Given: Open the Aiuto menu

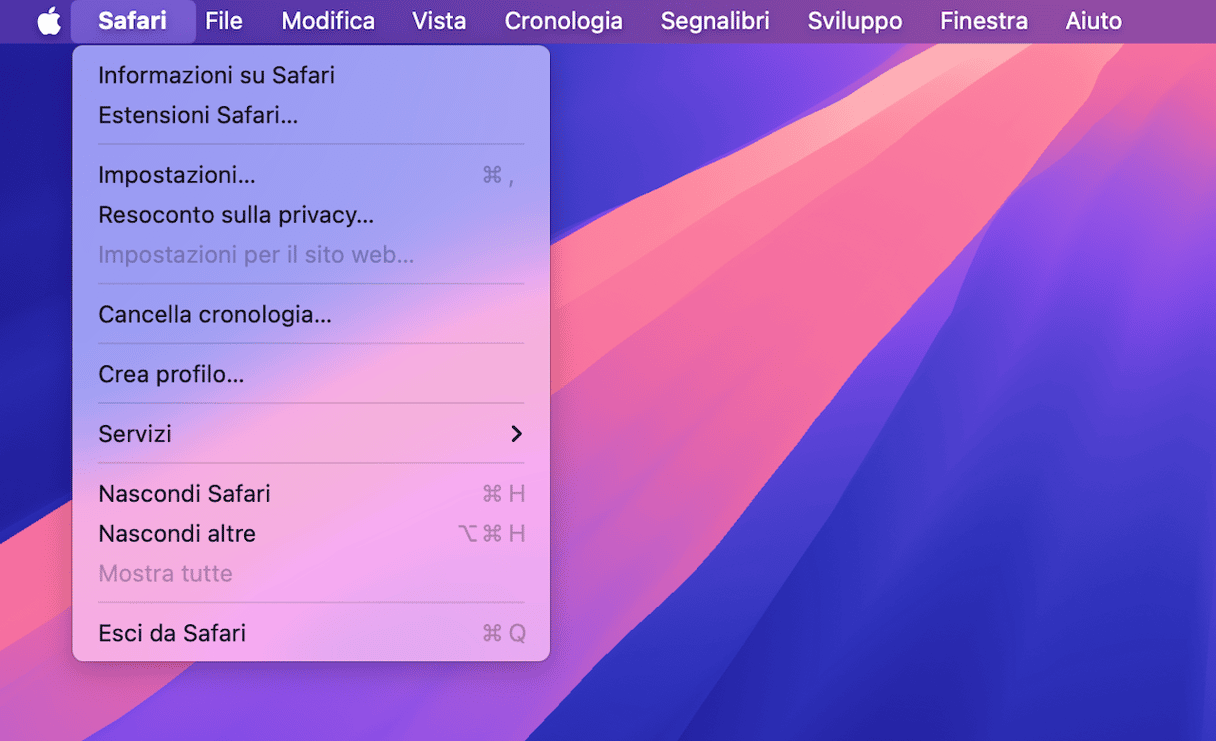Looking at the screenshot, I should pos(1094,21).
